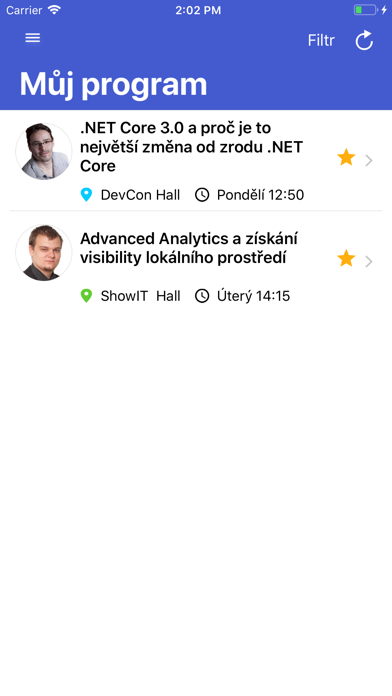Click the Můj program heading
The image size is (392, 696).
(x=113, y=84)
